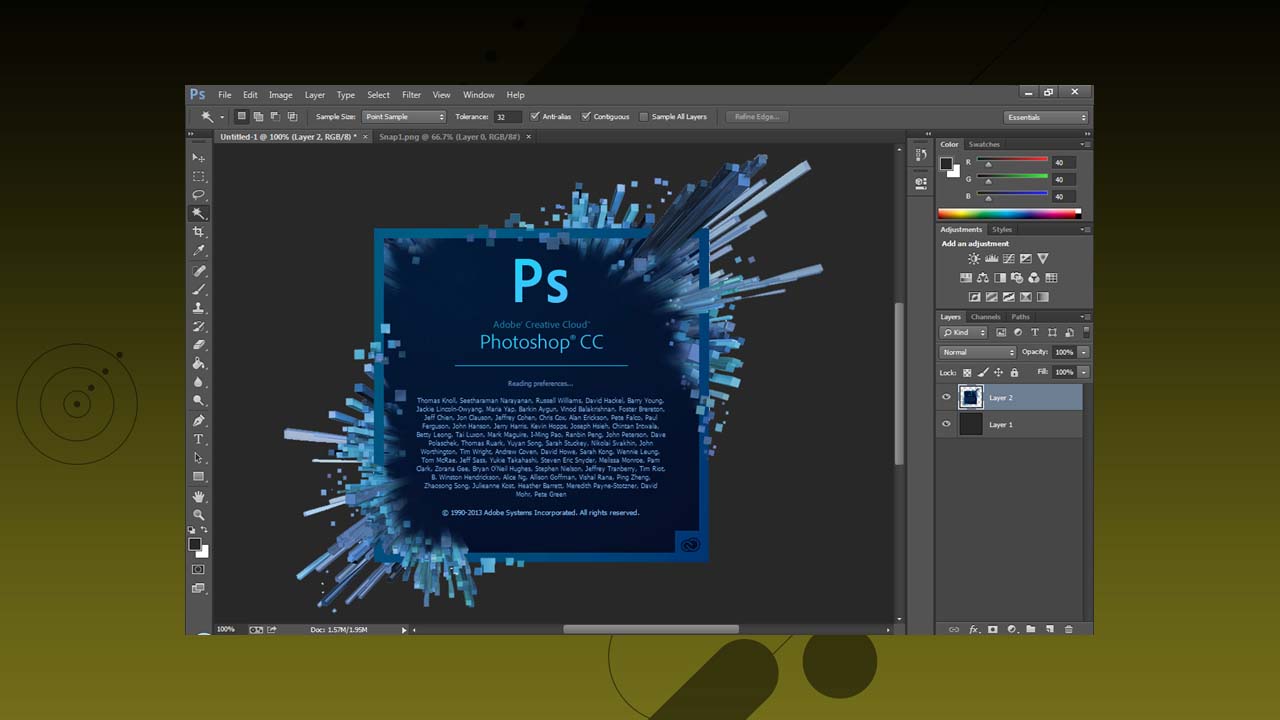The height and width of the screenshot is (720, 1280).
Task: Add Brightness/Contrast adjustment
Action: coord(974,259)
